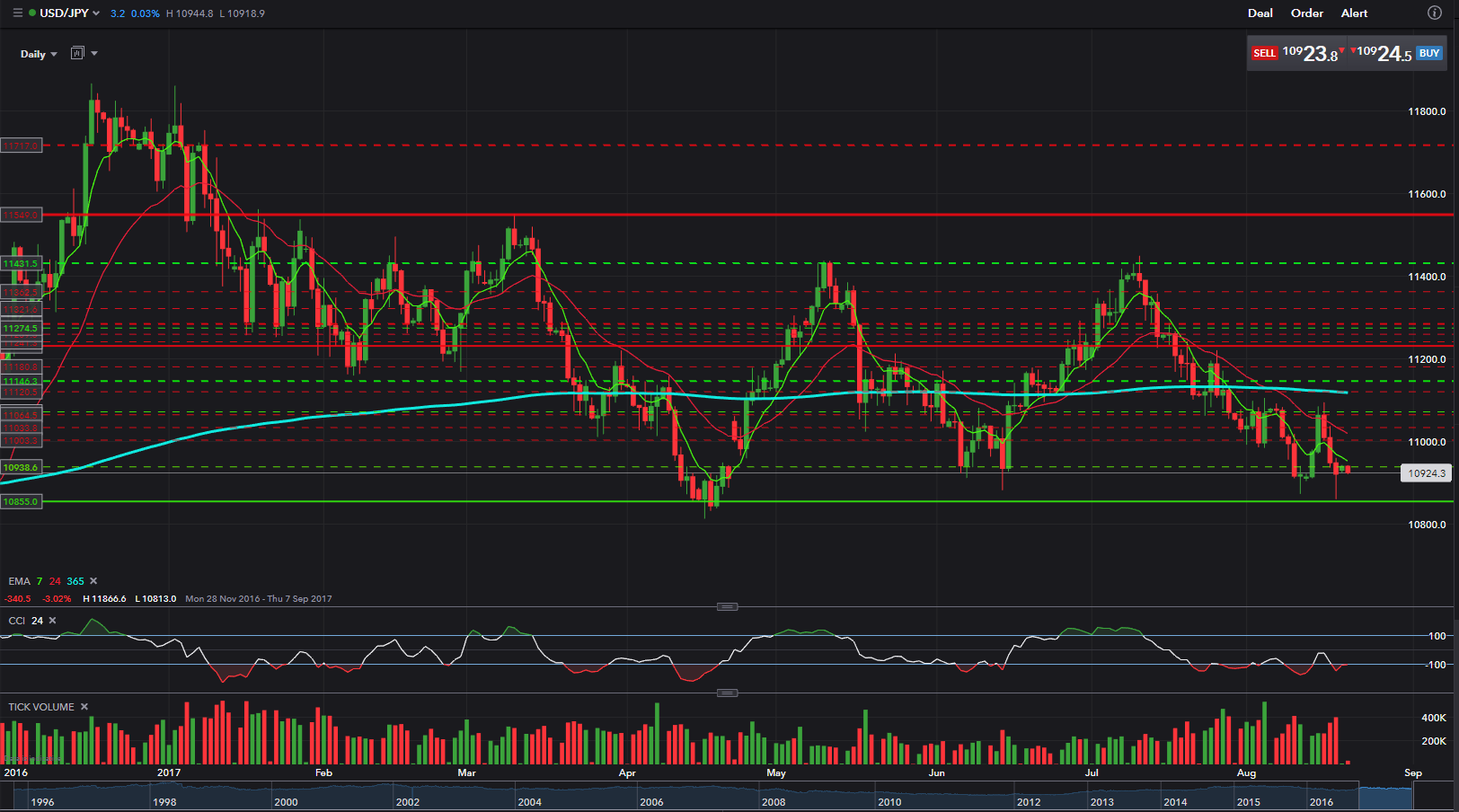Click the current price tag 10924.3

tap(1427, 473)
